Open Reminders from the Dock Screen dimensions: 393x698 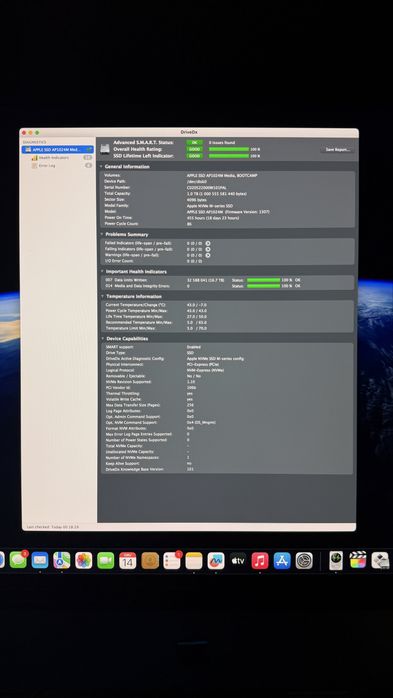[172, 560]
